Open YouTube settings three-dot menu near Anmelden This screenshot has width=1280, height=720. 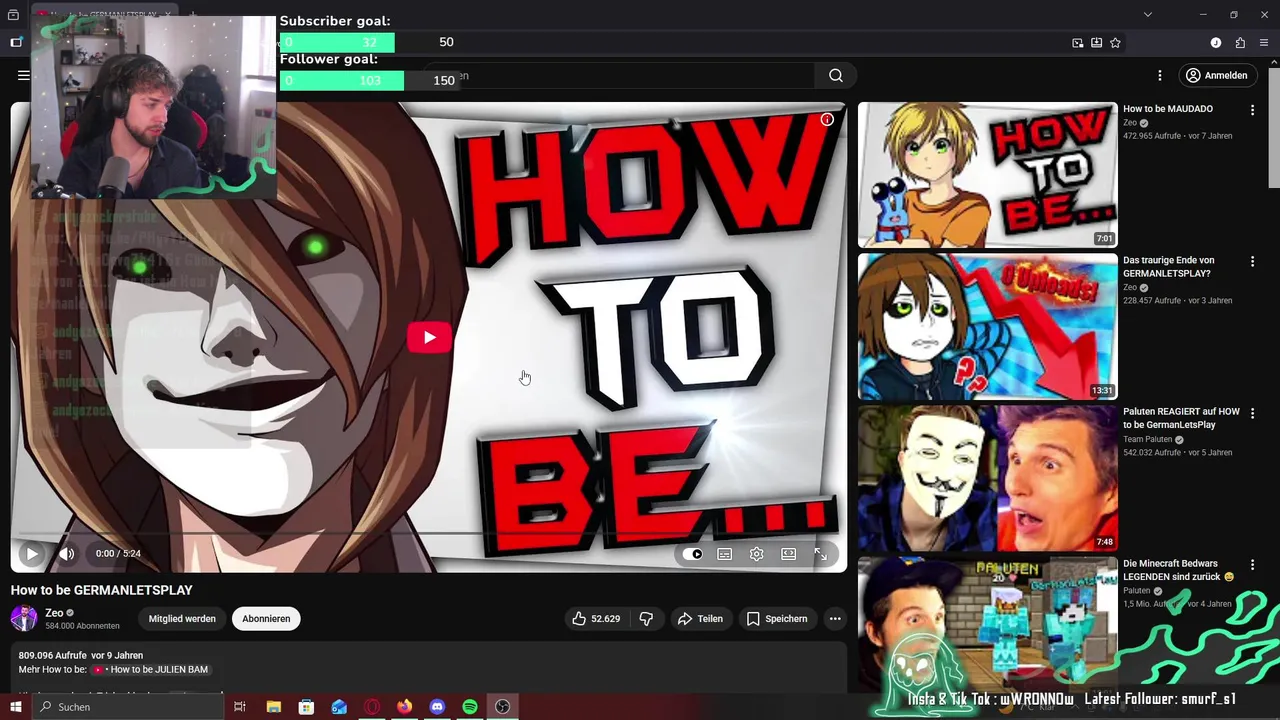tap(1160, 75)
